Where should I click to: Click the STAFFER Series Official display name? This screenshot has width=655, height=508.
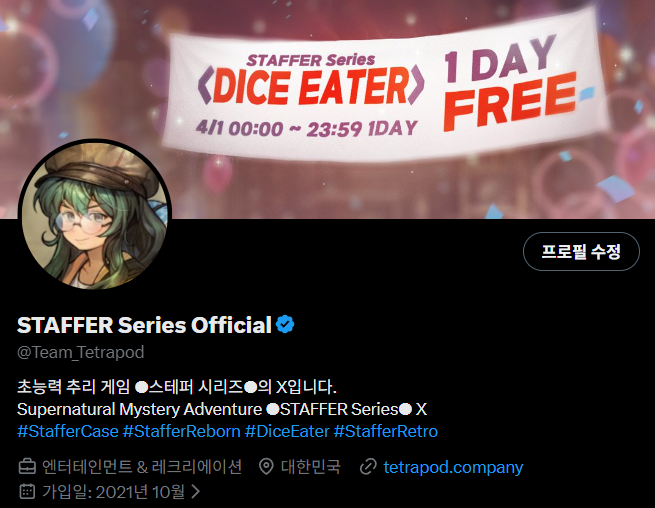tap(144, 325)
